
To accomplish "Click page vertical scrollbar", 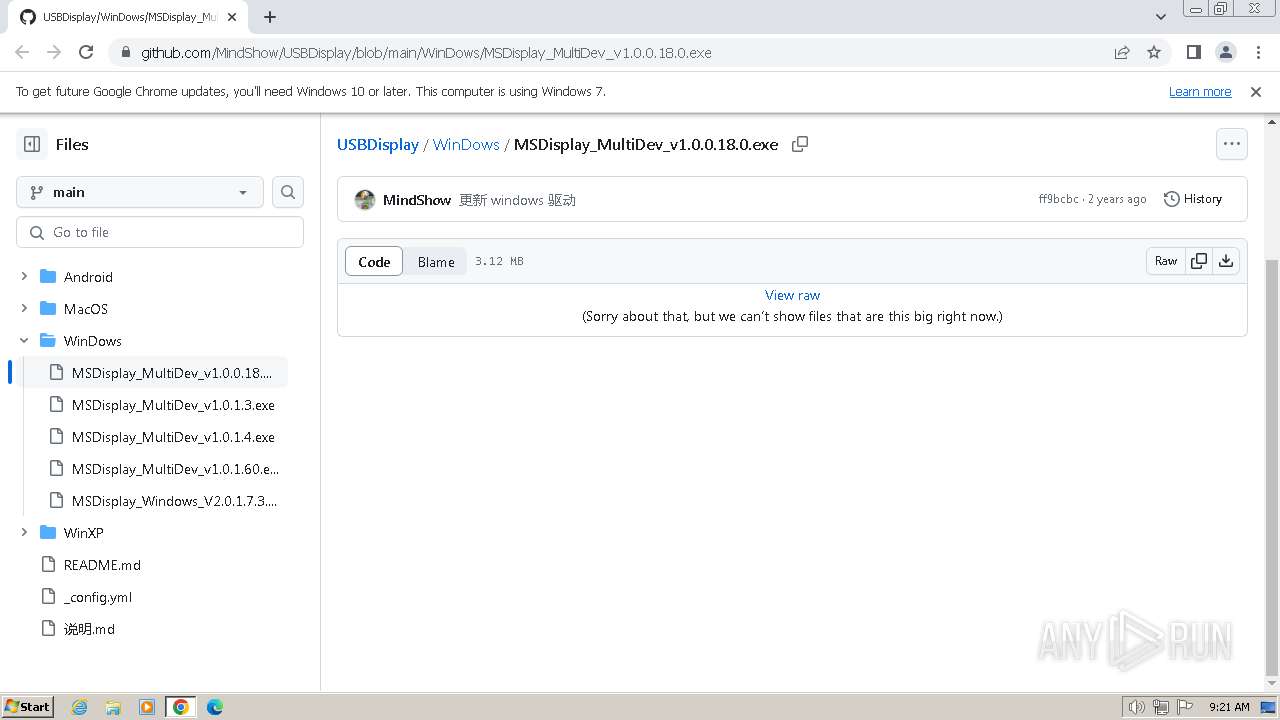I will pyautogui.click(x=1272, y=467).
